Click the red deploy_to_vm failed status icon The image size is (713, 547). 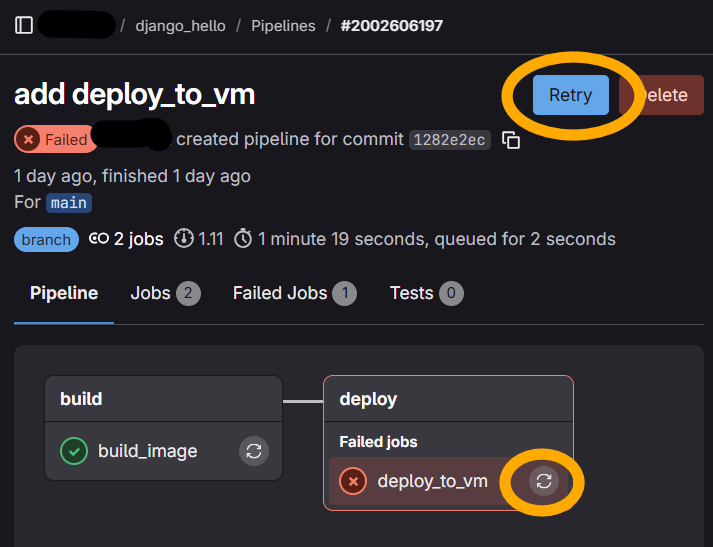pos(353,481)
